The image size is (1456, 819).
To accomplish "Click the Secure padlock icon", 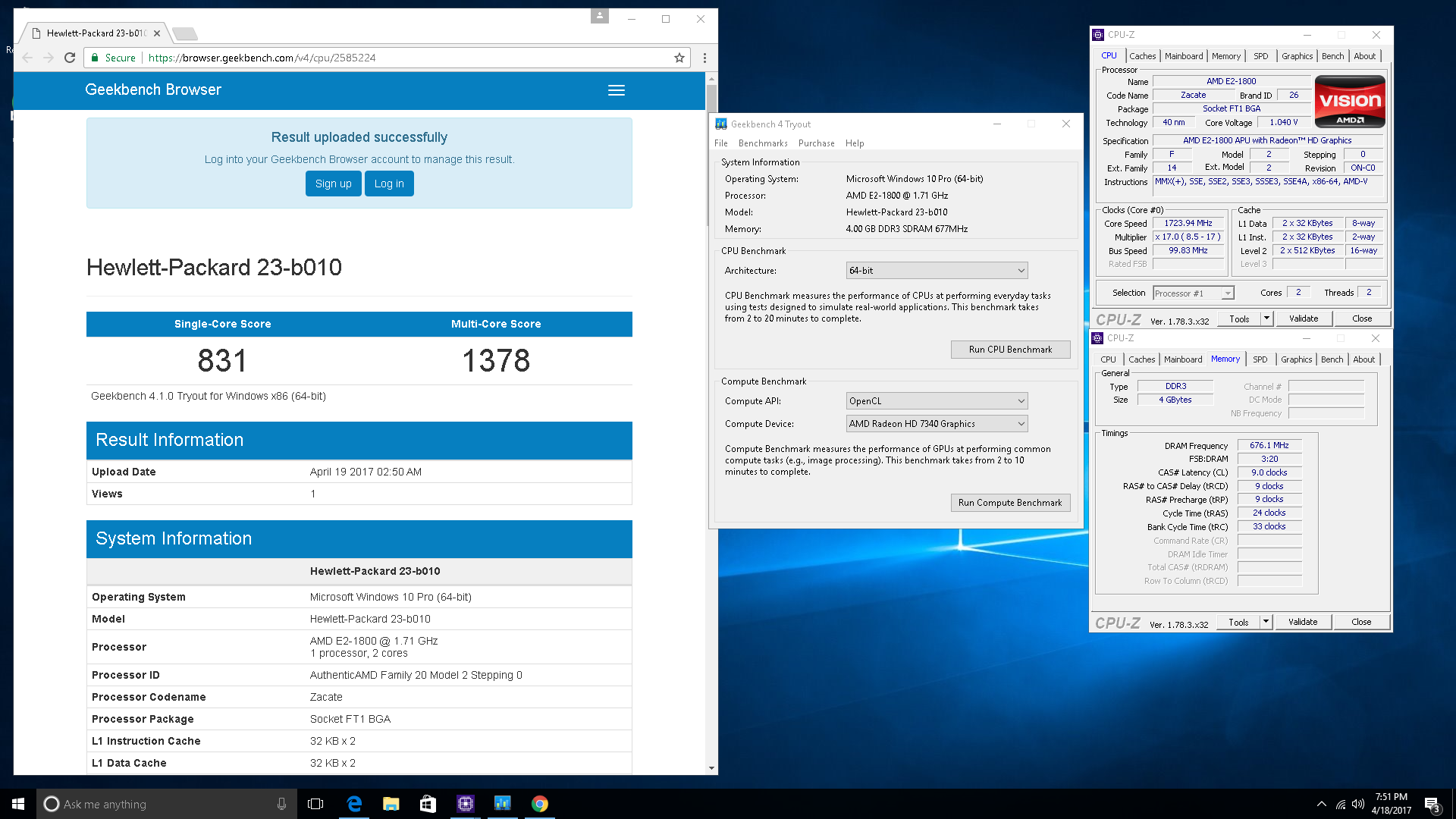I will pyautogui.click(x=95, y=58).
